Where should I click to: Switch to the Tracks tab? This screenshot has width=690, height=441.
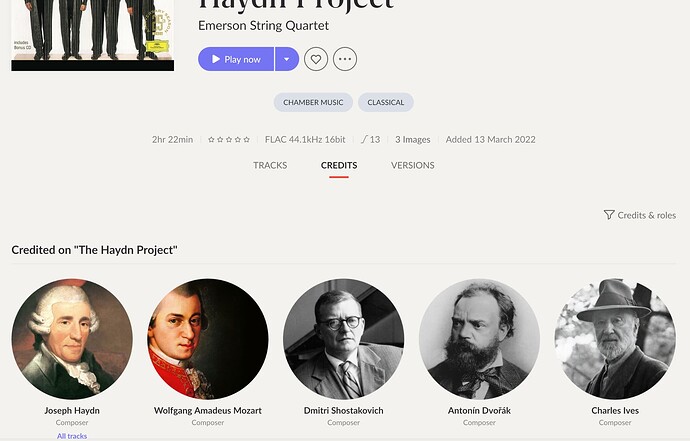270,165
